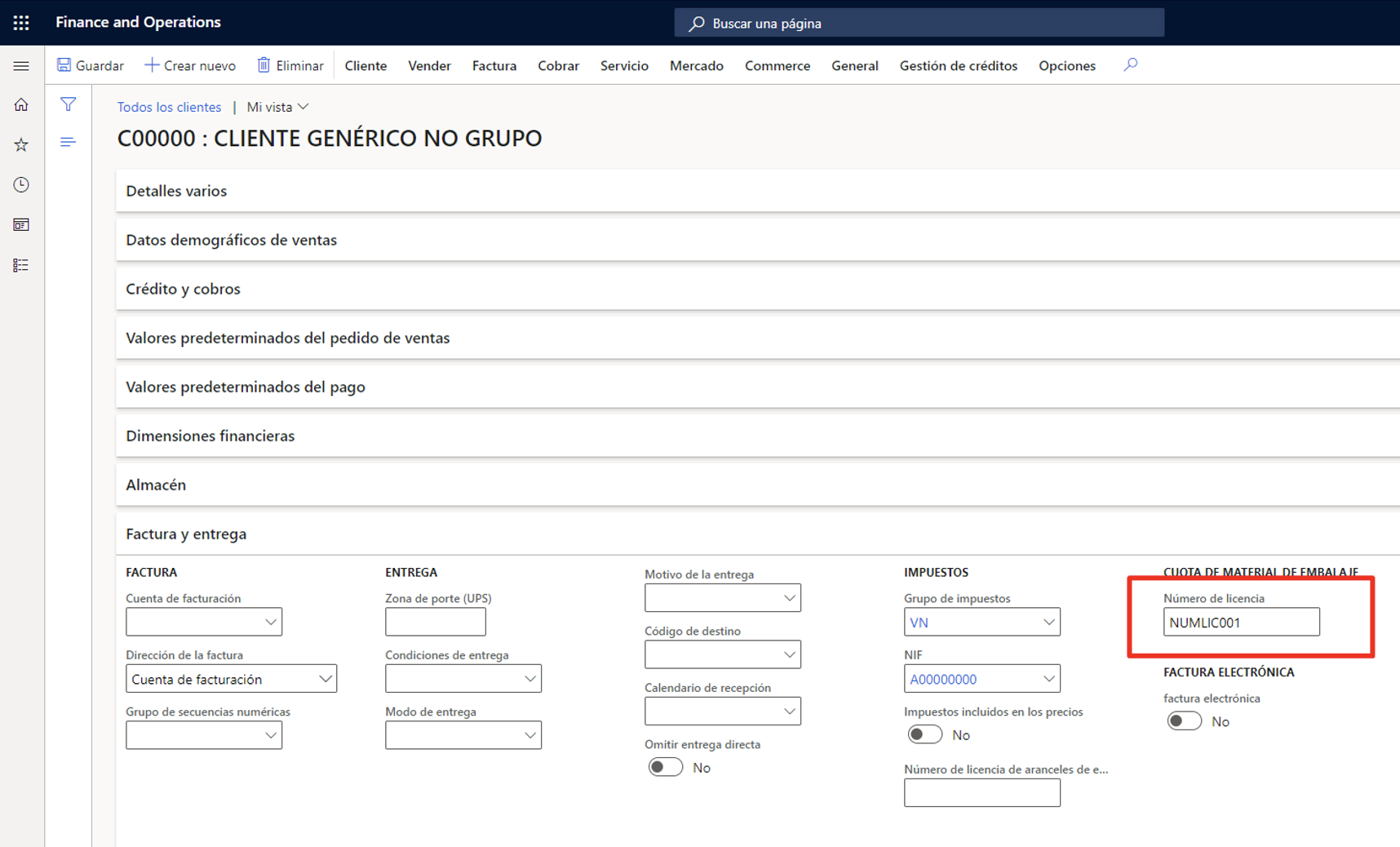Show filter pane funnel icon
The width and height of the screenshot is (1400, 847).
[69, 104]
